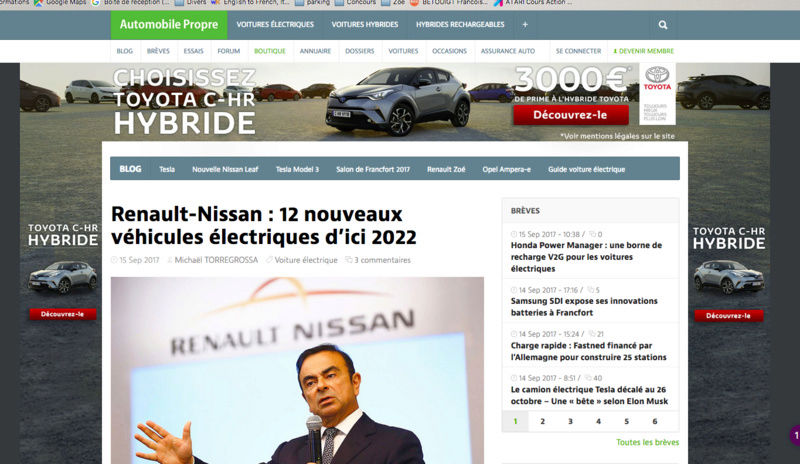The height and width of the screenshot is (464, 800).
Task: Click the Découvrez-le button in left side ad
Action: [x=63, y=314]
